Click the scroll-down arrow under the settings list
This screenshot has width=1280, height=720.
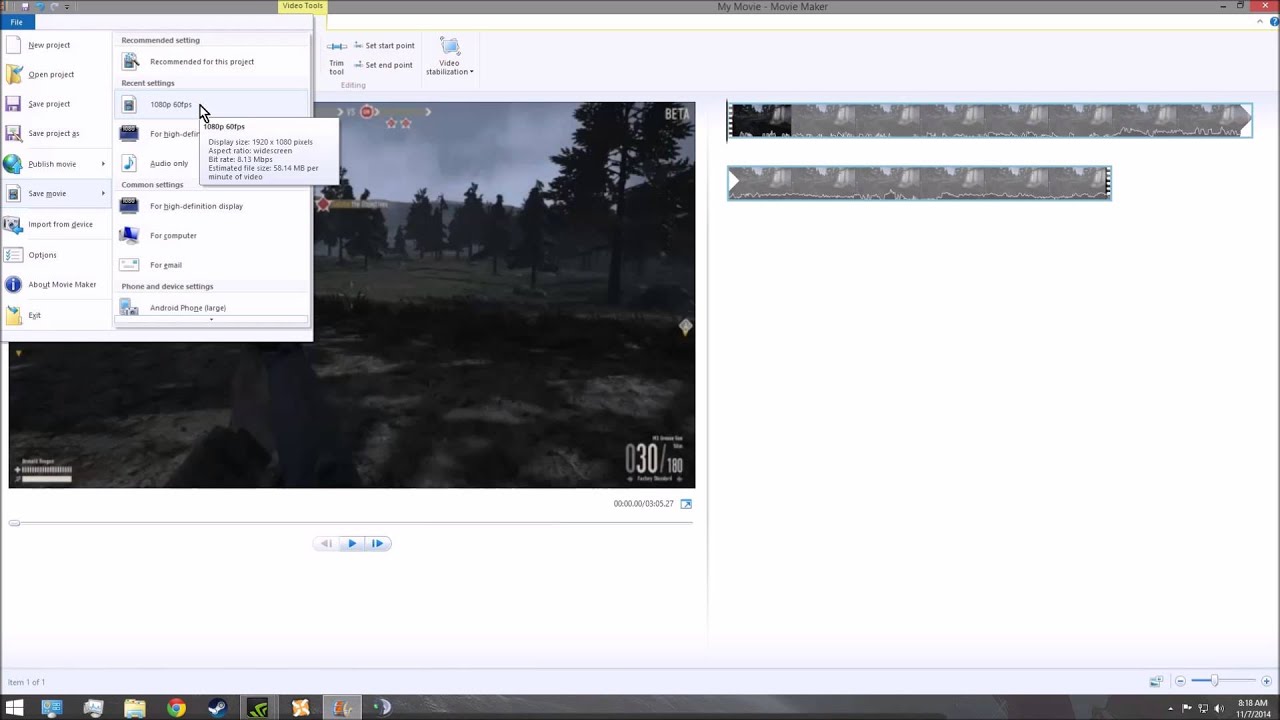pyautogui.click(x=212, y=320)
